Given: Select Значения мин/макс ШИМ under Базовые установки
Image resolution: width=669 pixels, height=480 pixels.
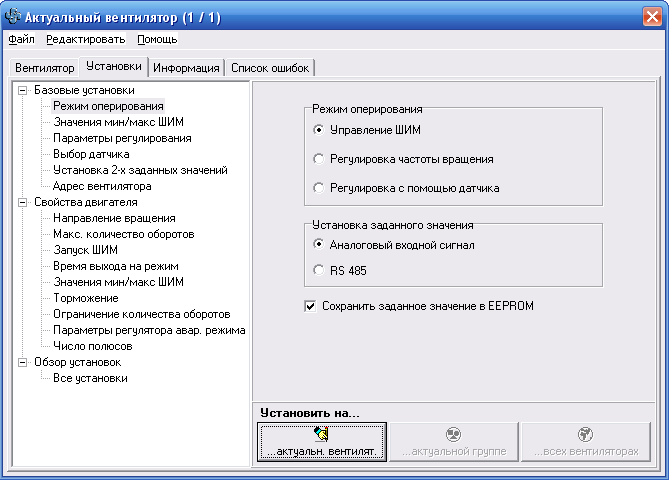Looking at the screenshot, I should point(119,122).
